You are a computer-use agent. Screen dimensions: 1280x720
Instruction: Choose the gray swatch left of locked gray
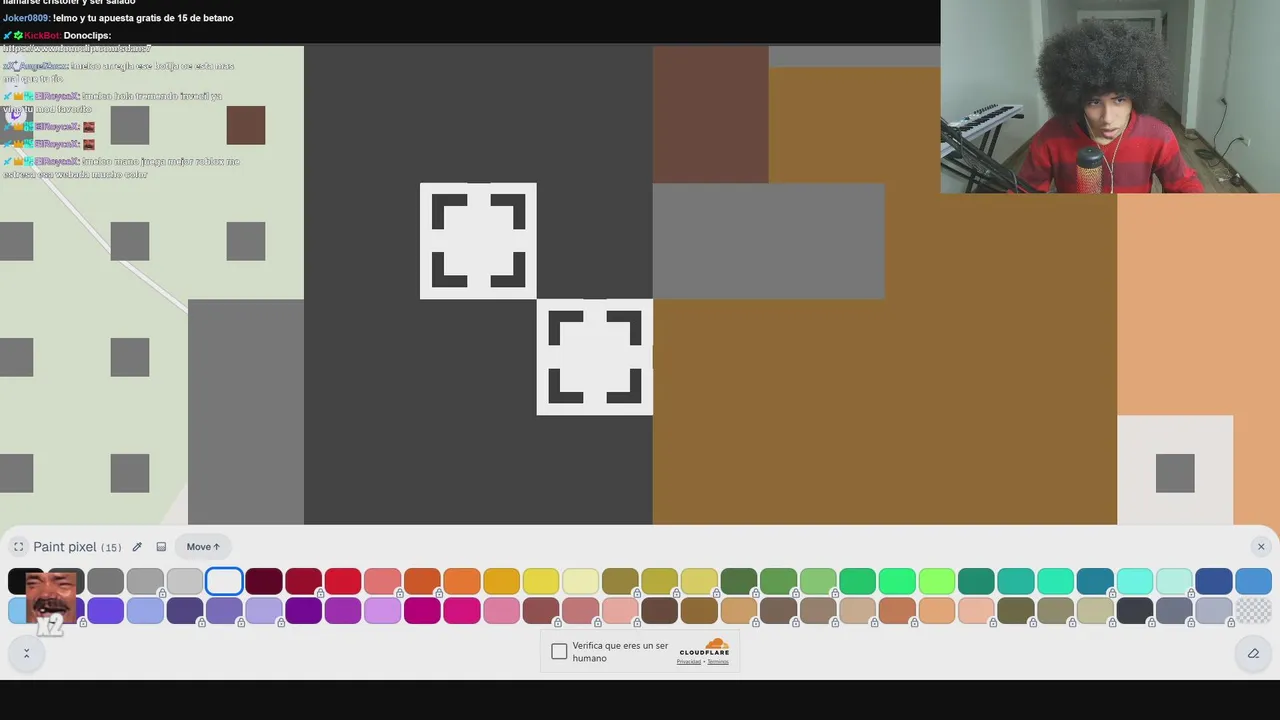pos(105,581)
